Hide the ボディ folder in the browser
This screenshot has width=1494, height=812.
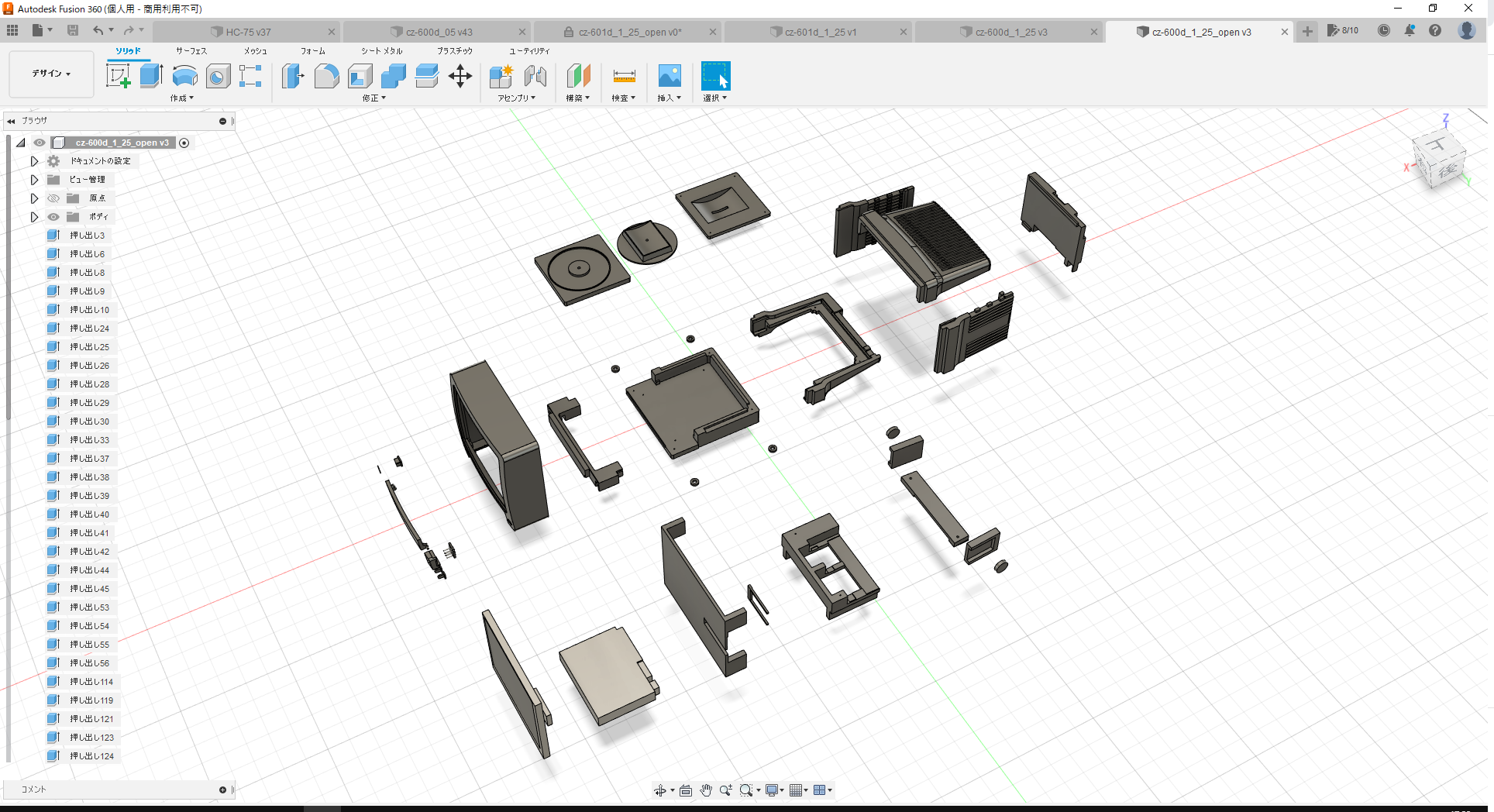tap(53, 217)
